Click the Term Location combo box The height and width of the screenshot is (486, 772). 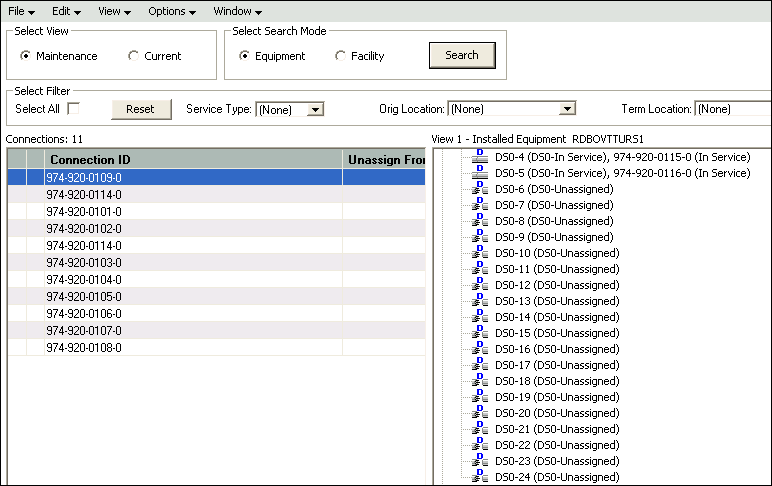[733, 109]
